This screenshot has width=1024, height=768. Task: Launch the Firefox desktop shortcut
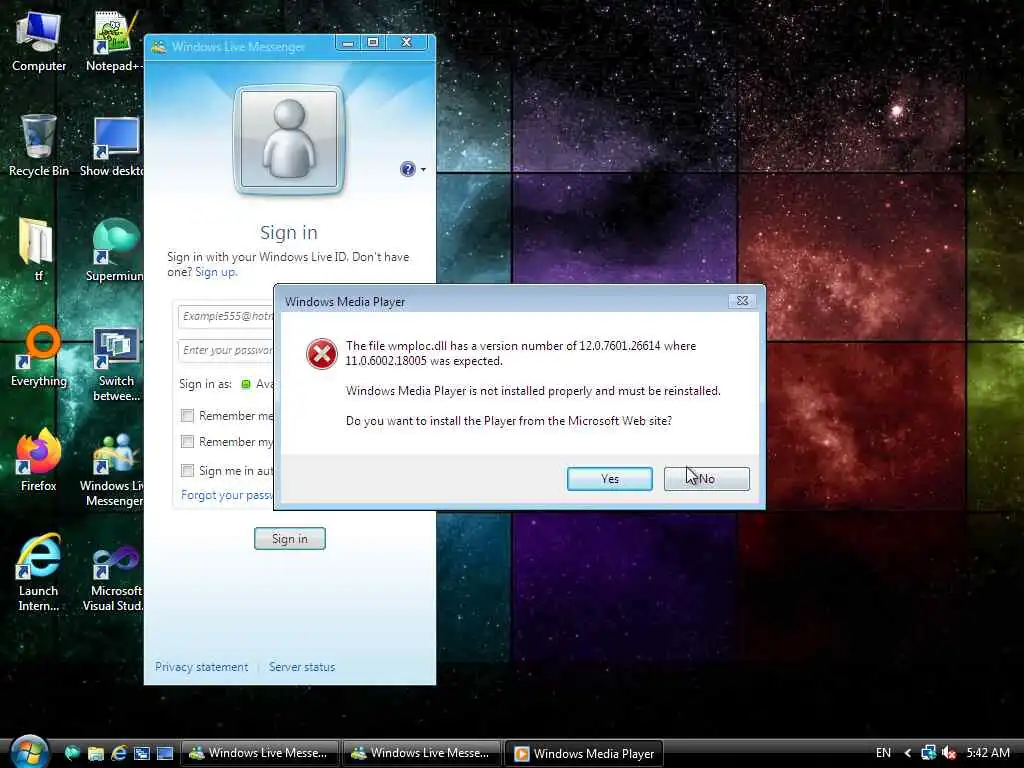[x=39, y=460]
